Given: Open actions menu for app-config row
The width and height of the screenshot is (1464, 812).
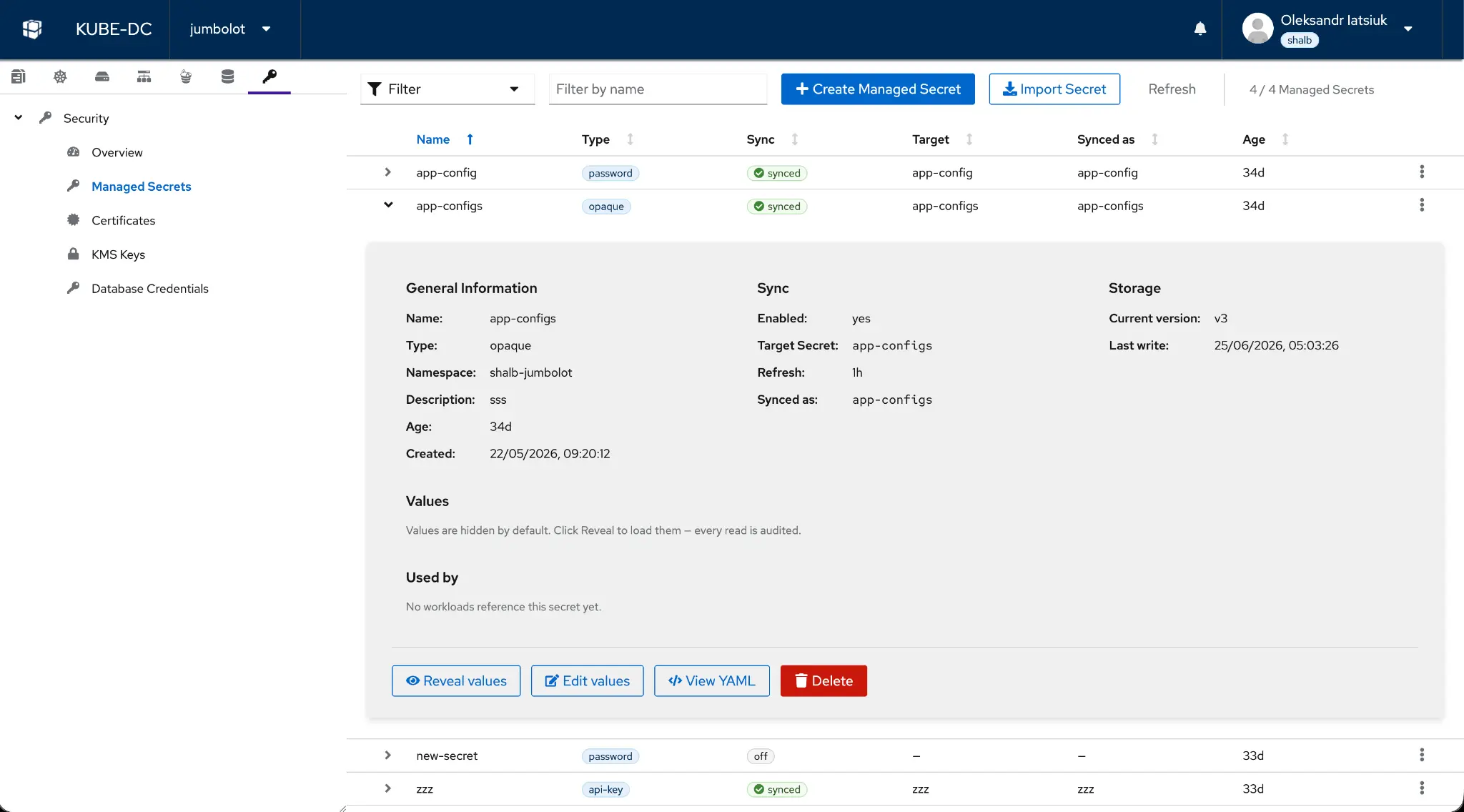Looking at the screenshot, I should [x=1422, y=172].
